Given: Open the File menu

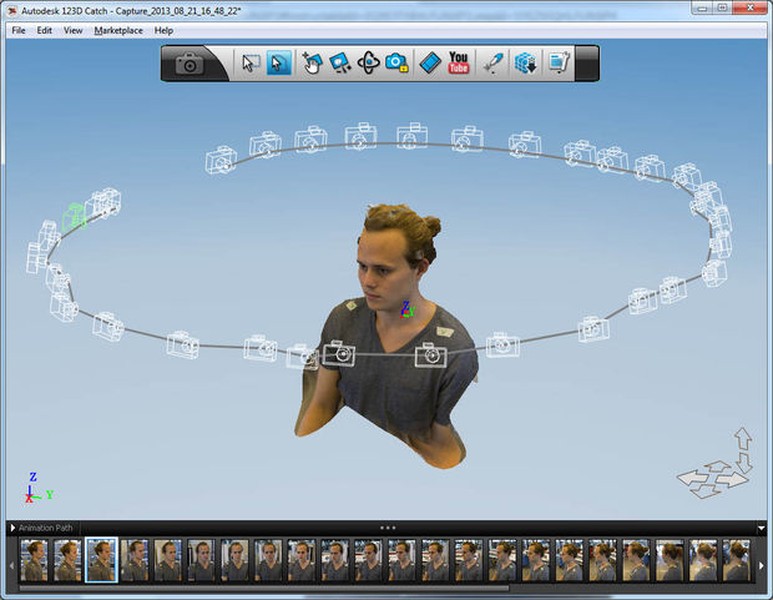Looking at the screenshot, I should (x=18, y=31).
